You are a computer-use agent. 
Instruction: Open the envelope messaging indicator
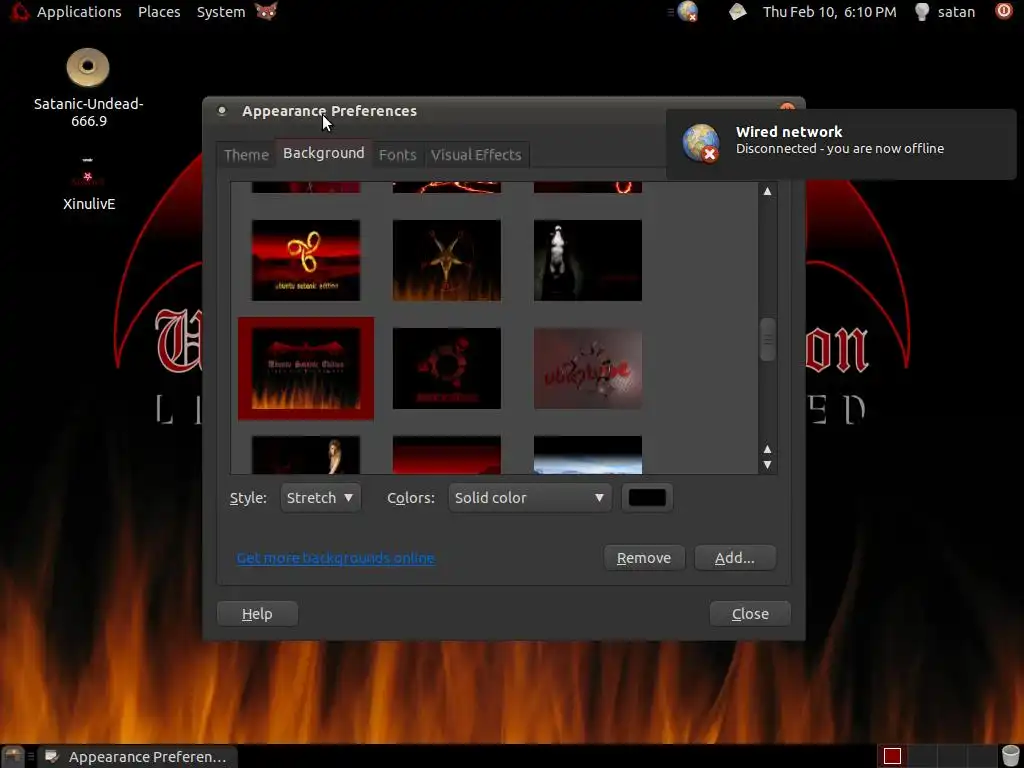737,12
